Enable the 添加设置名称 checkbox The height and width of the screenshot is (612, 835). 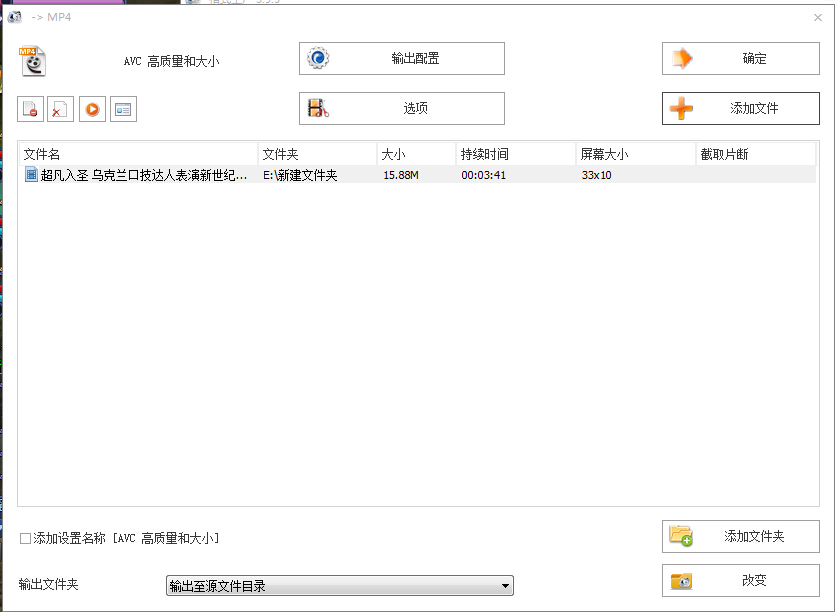24,537
